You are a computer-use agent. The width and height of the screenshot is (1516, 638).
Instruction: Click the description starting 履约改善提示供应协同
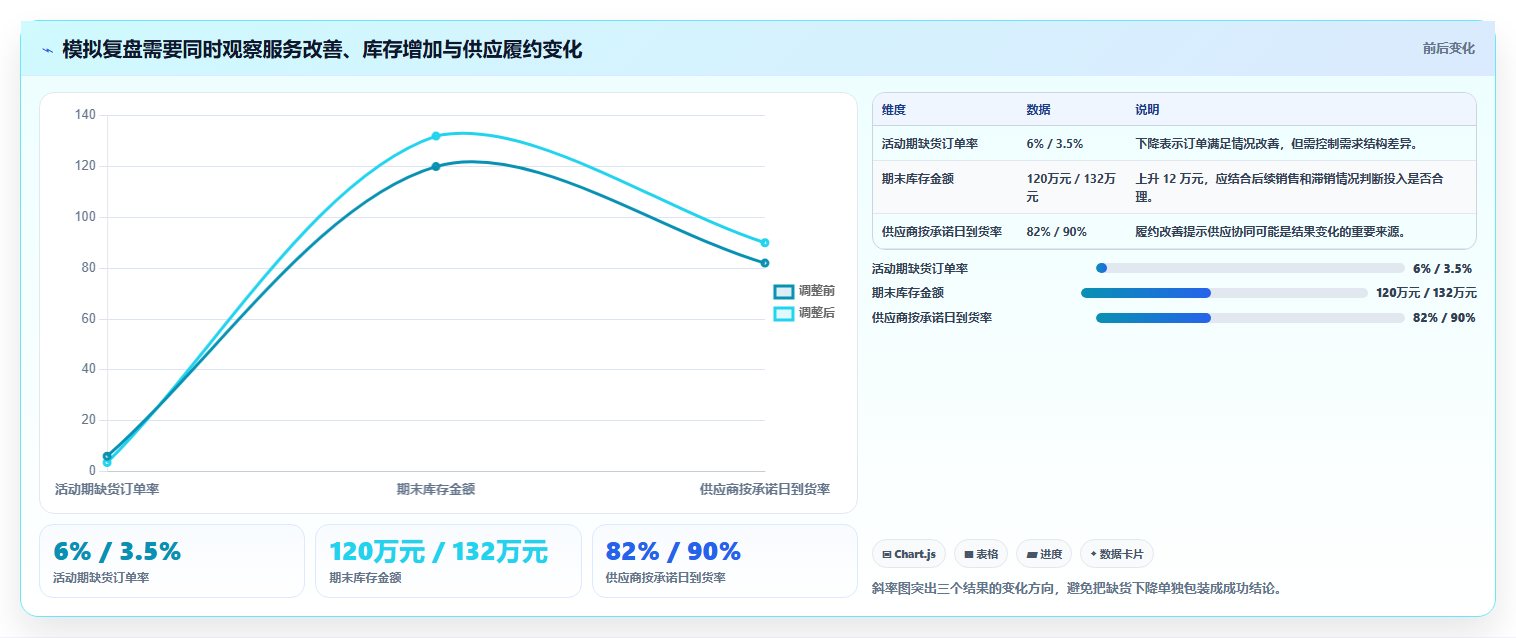pyautogui.click(x=1270, y=231)
